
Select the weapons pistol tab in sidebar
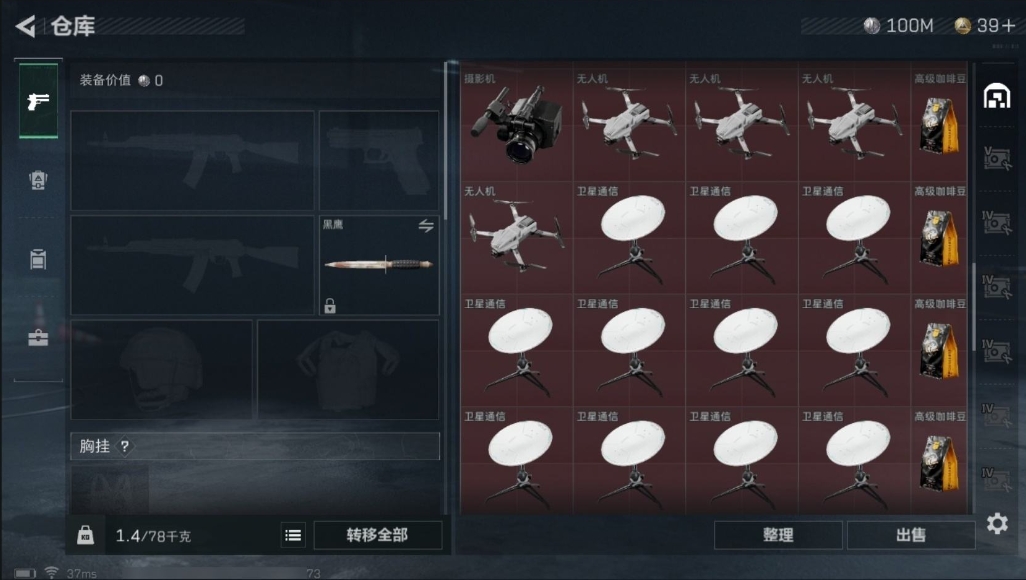38,101
